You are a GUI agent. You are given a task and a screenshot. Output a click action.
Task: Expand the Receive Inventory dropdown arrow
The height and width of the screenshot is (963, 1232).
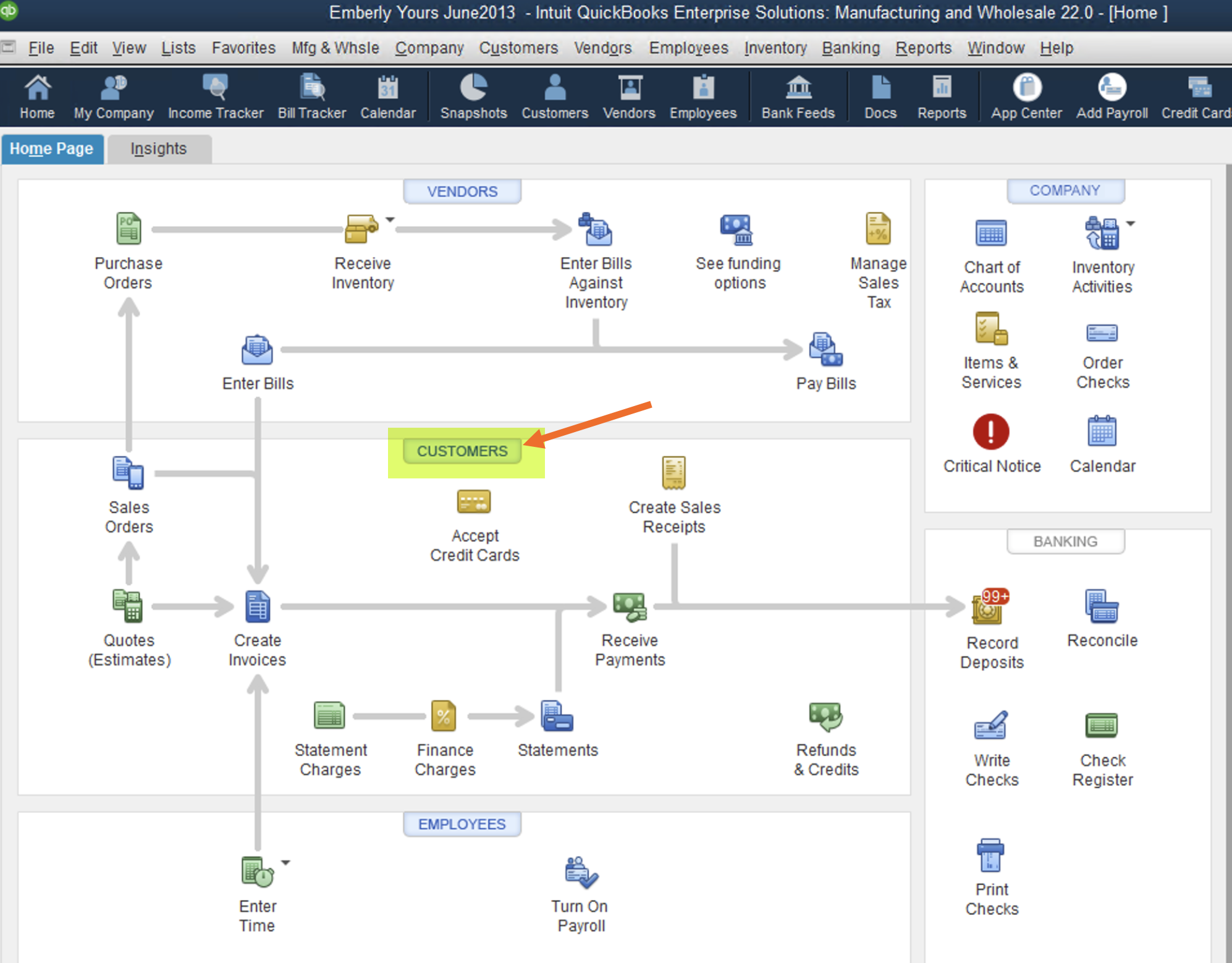coord(390,219)
